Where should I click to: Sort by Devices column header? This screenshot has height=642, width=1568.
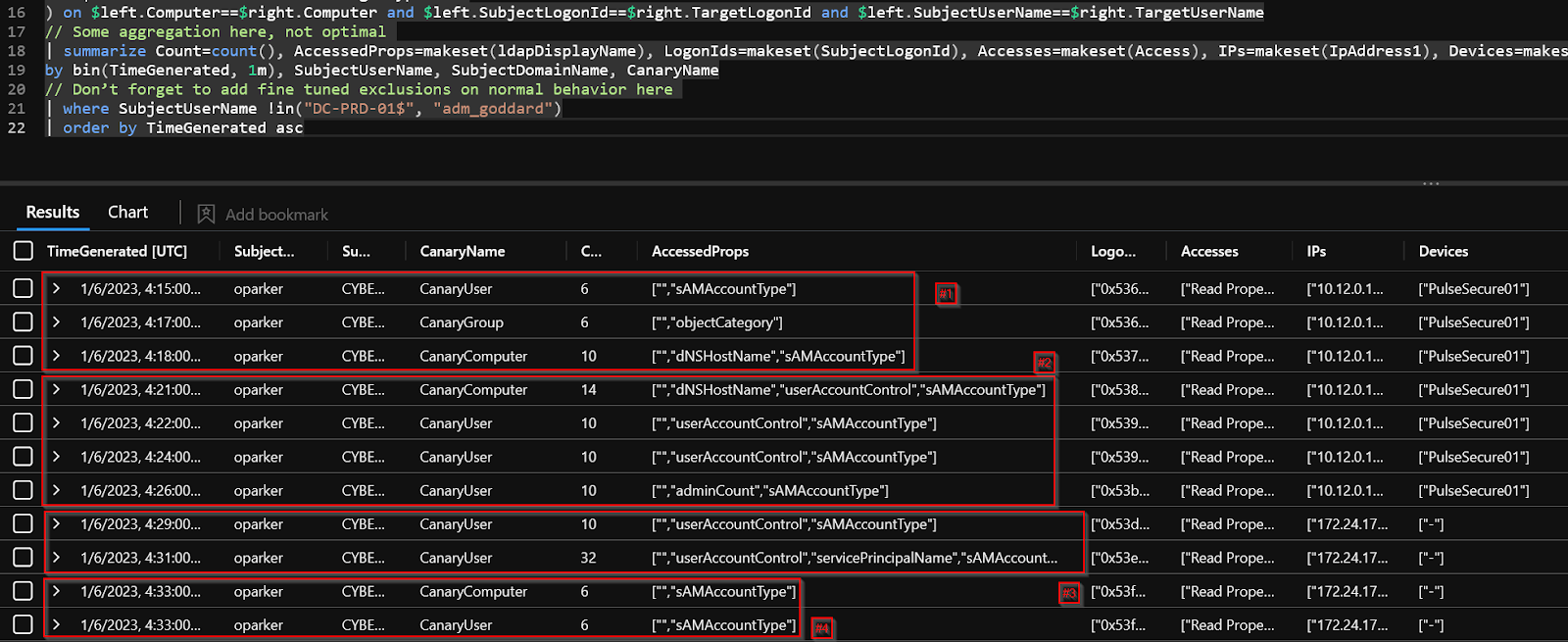pyautogui.click(x=1444, y=251)
